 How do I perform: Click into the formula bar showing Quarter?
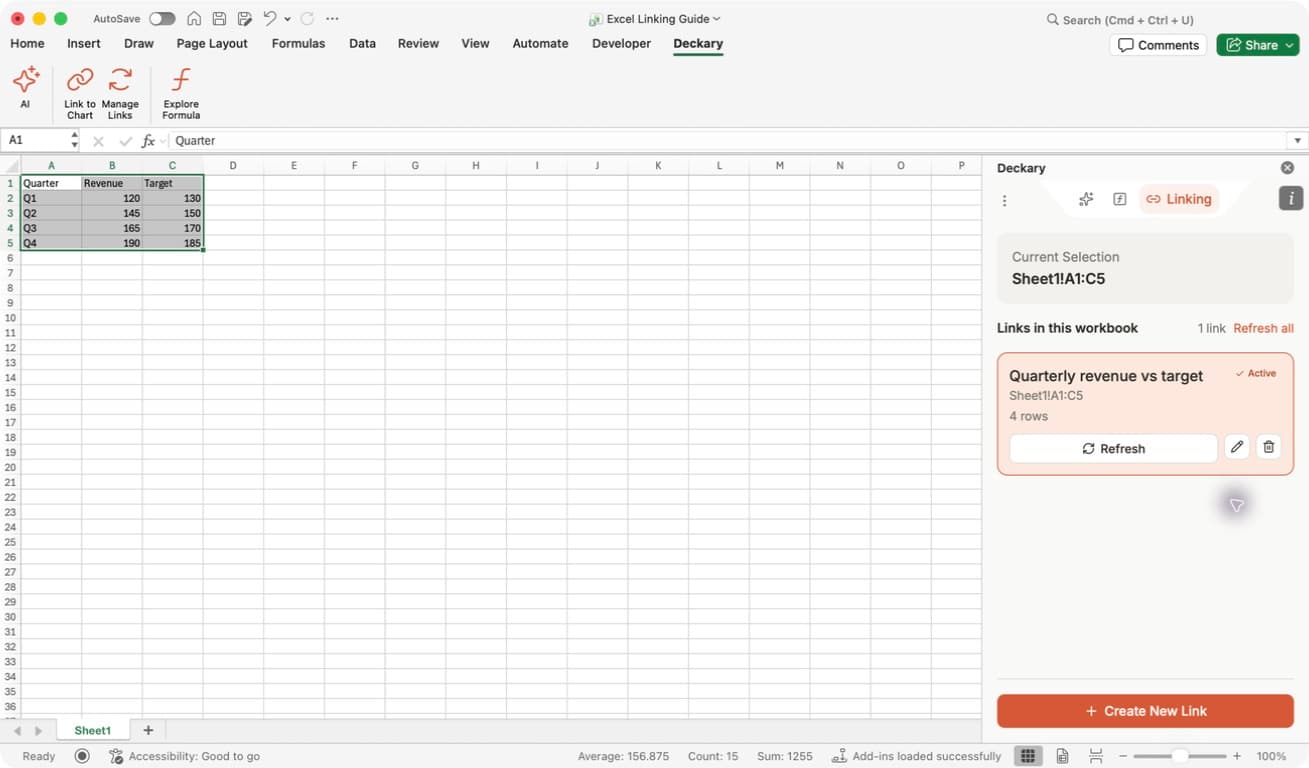pos(730,141)
